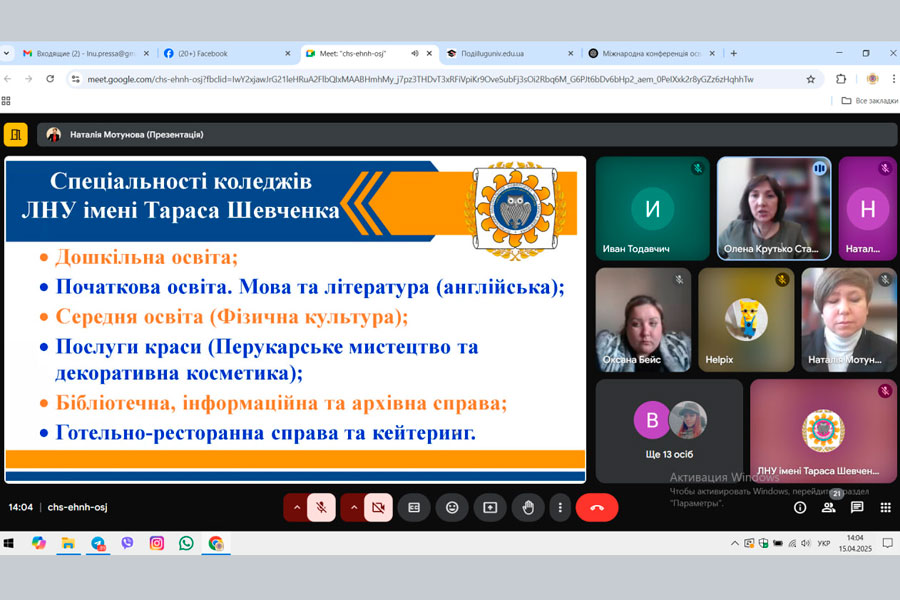The image size is (900, 600).
Task: Open the meeting details info icon
Action: pos(800,508)
